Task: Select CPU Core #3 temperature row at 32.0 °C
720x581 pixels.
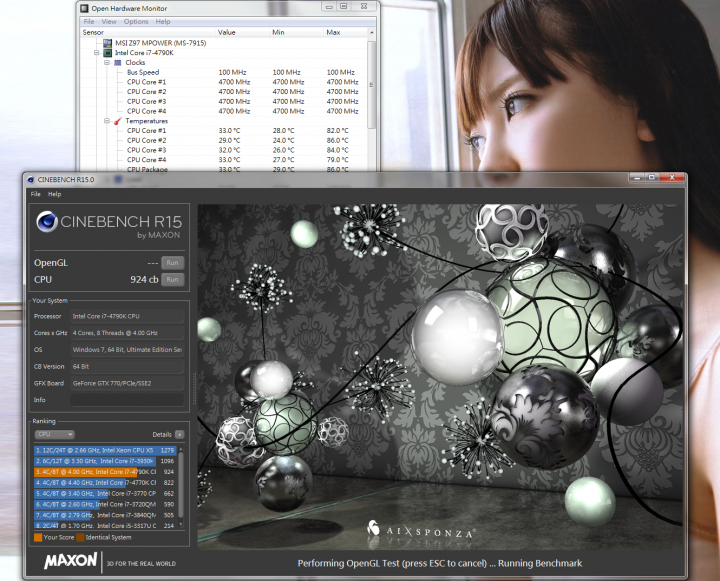Action: [x=224, y=150]
